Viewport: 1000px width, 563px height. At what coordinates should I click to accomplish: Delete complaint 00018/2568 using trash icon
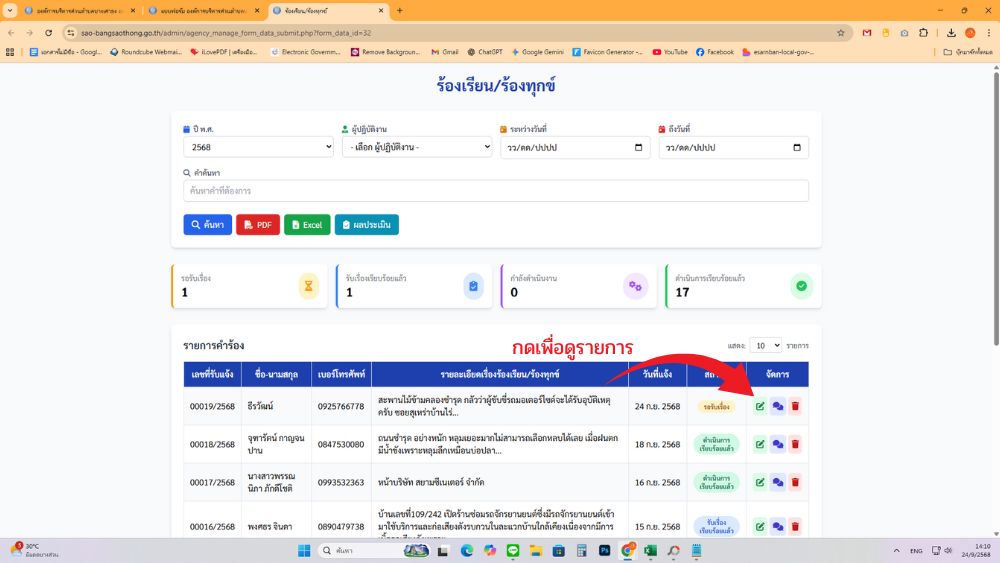coord(795,444)
